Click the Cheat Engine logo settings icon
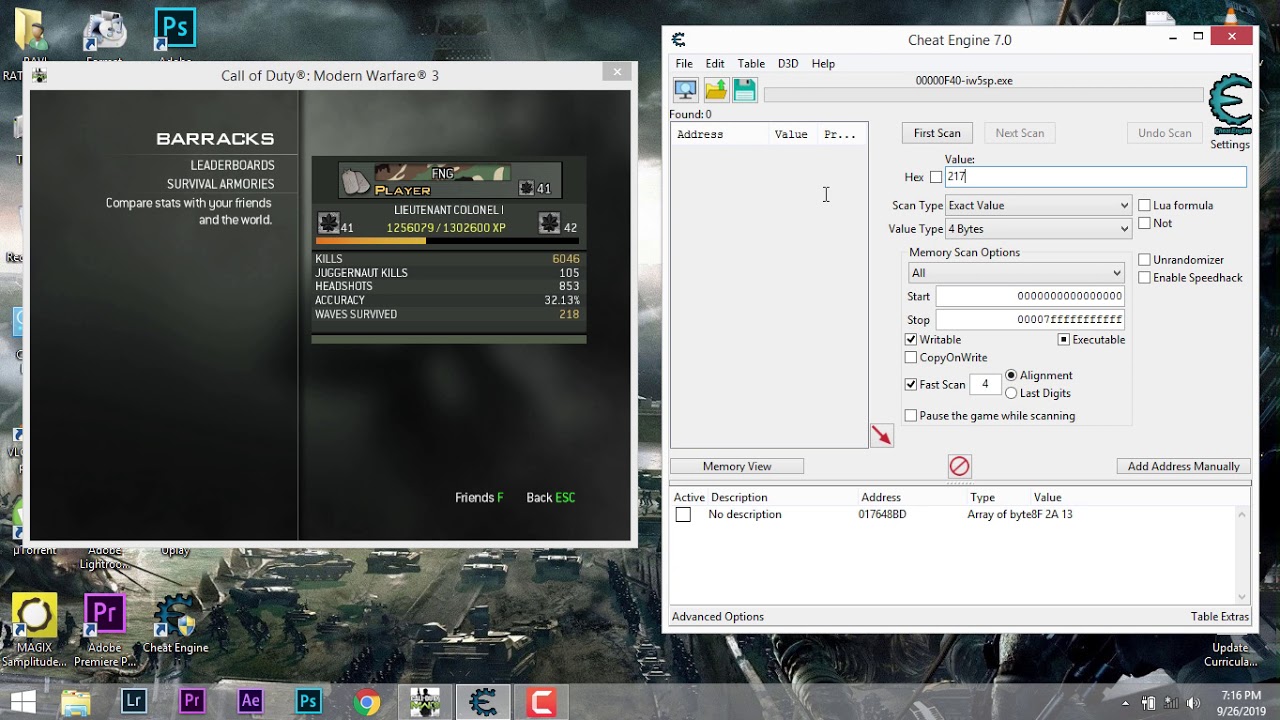 1230,106
